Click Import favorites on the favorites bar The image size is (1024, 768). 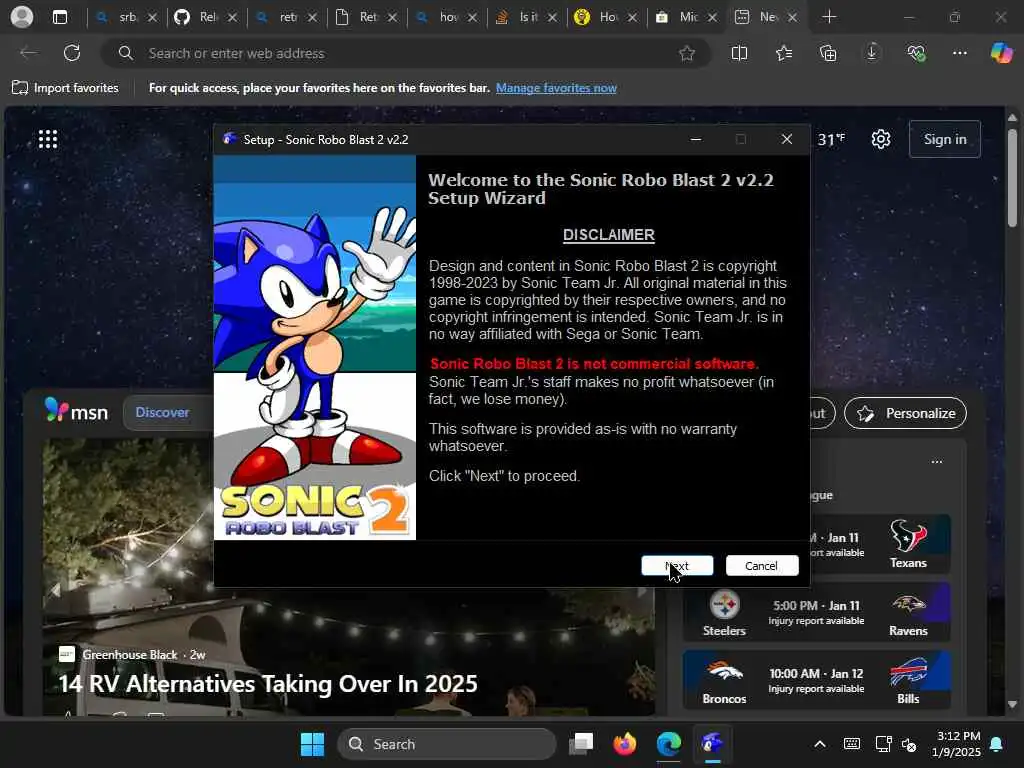point(65,88)
